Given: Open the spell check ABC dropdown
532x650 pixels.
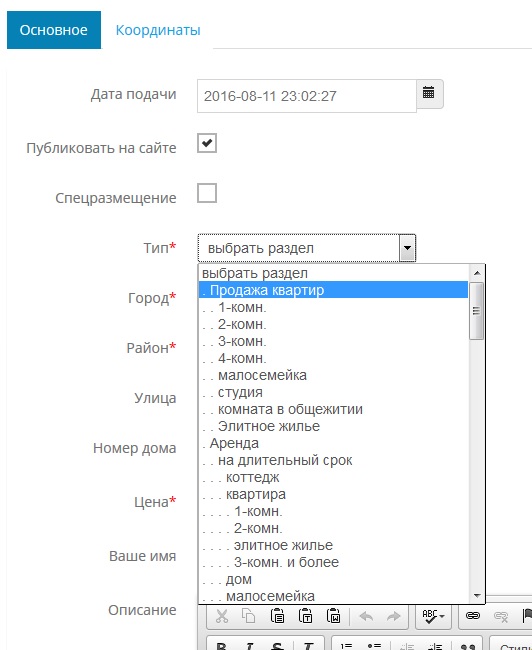Looking at the screenshot, I should (433, 616).
